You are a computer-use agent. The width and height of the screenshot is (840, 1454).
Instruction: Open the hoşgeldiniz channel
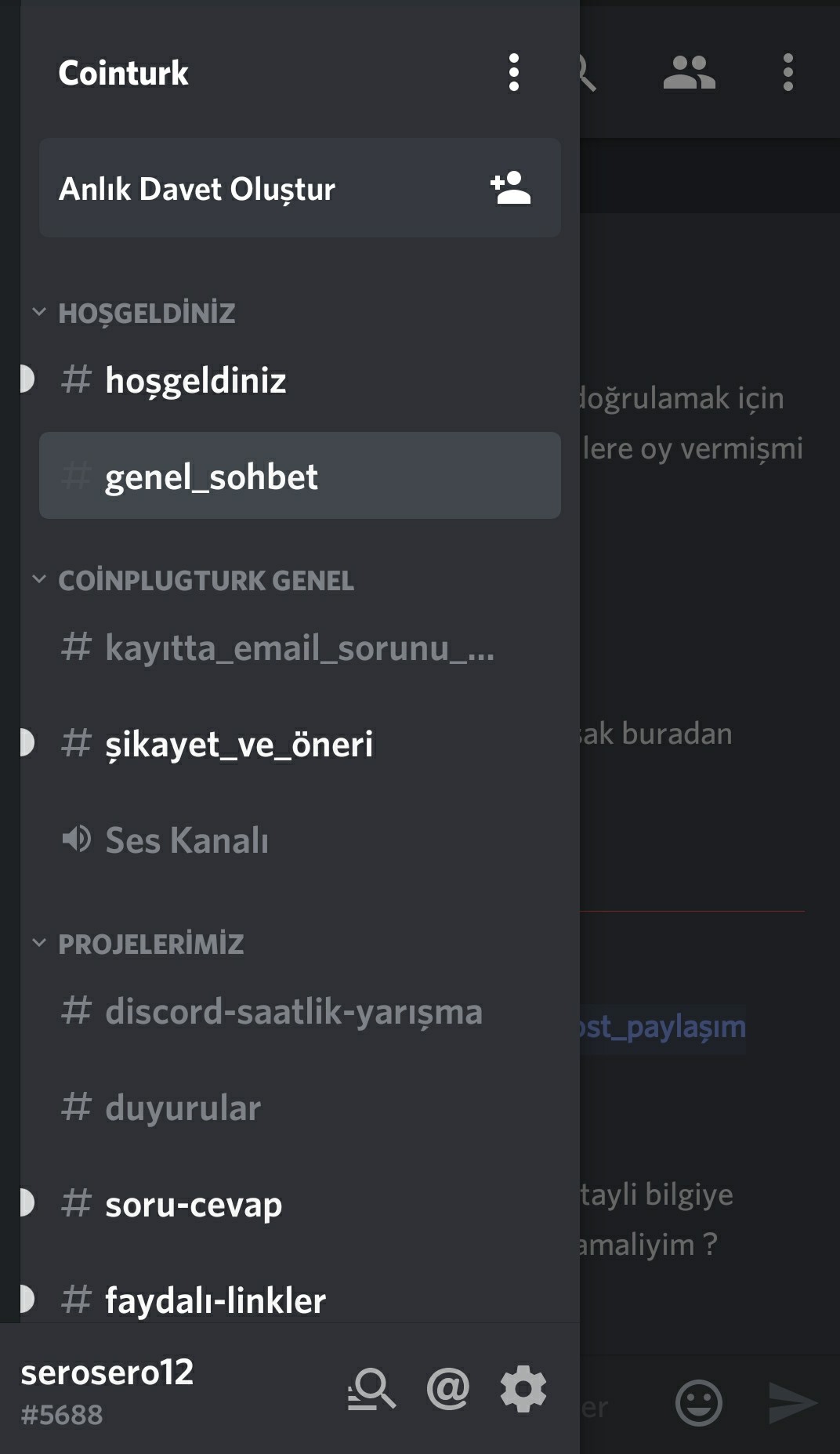[196, 380]
